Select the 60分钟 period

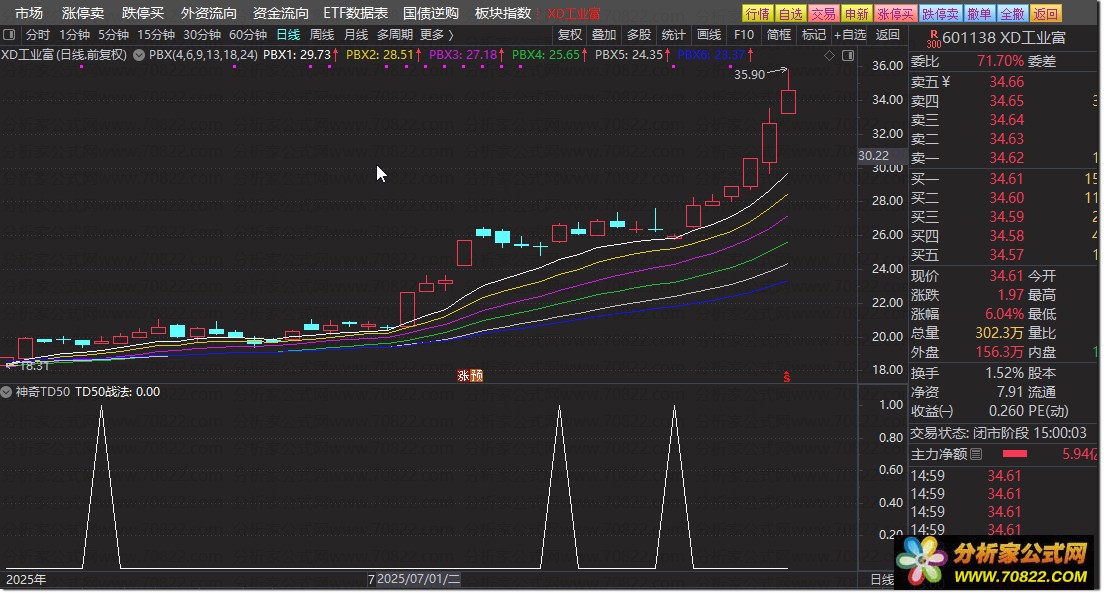coord(248,35)
